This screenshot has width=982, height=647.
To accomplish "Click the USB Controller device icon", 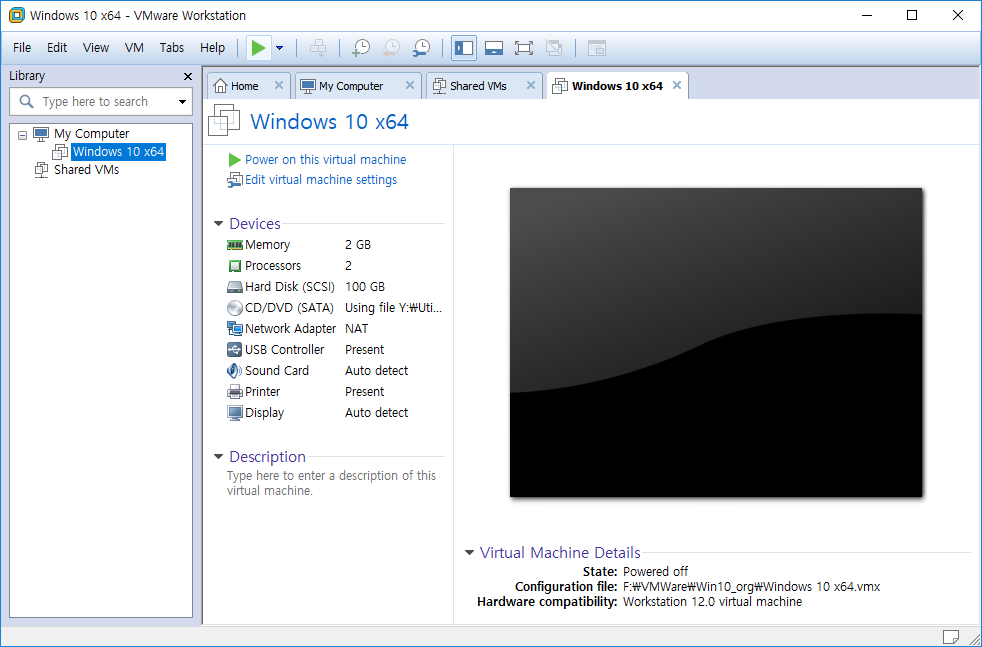I will point(235,349).
